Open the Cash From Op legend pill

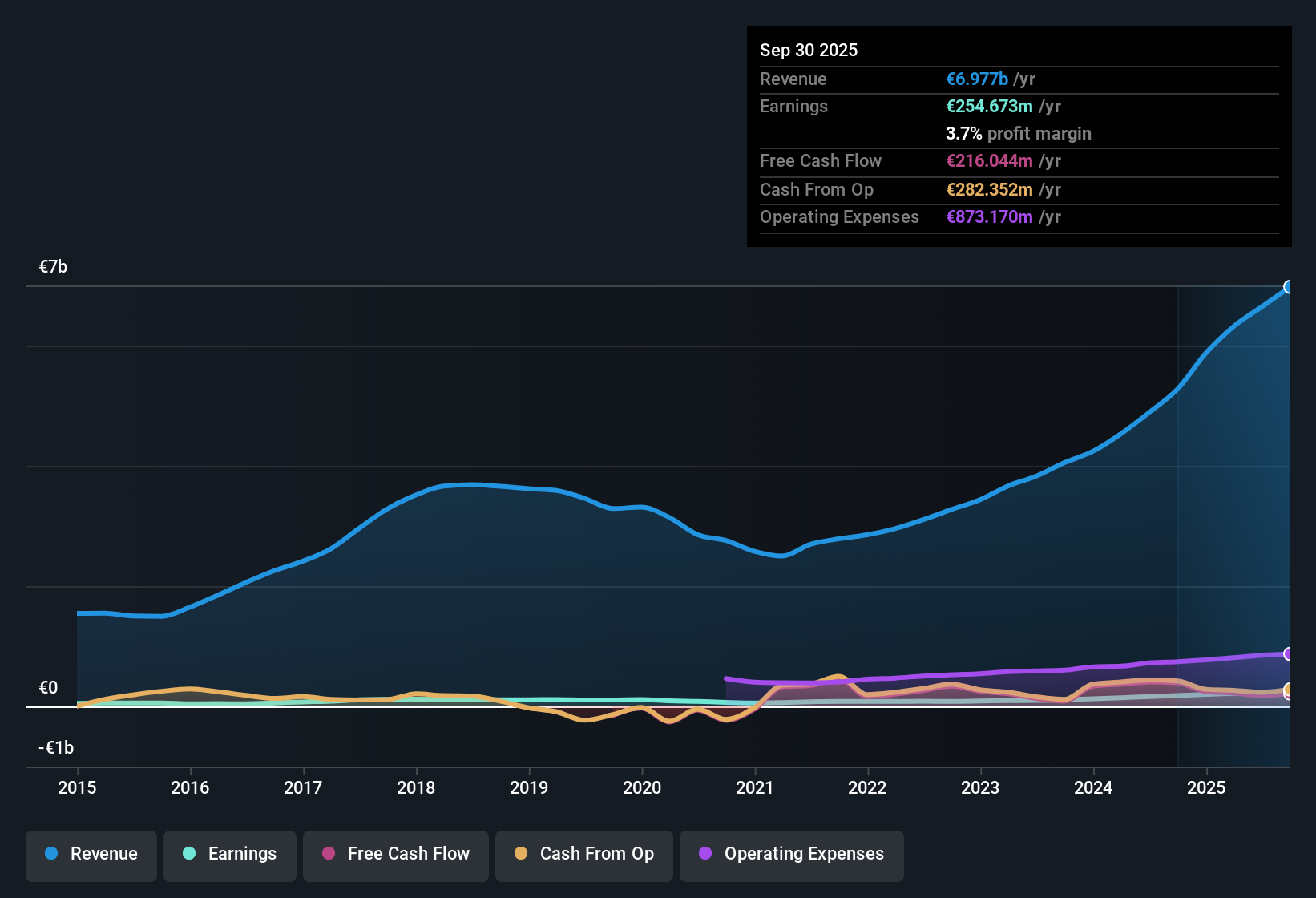583,854
